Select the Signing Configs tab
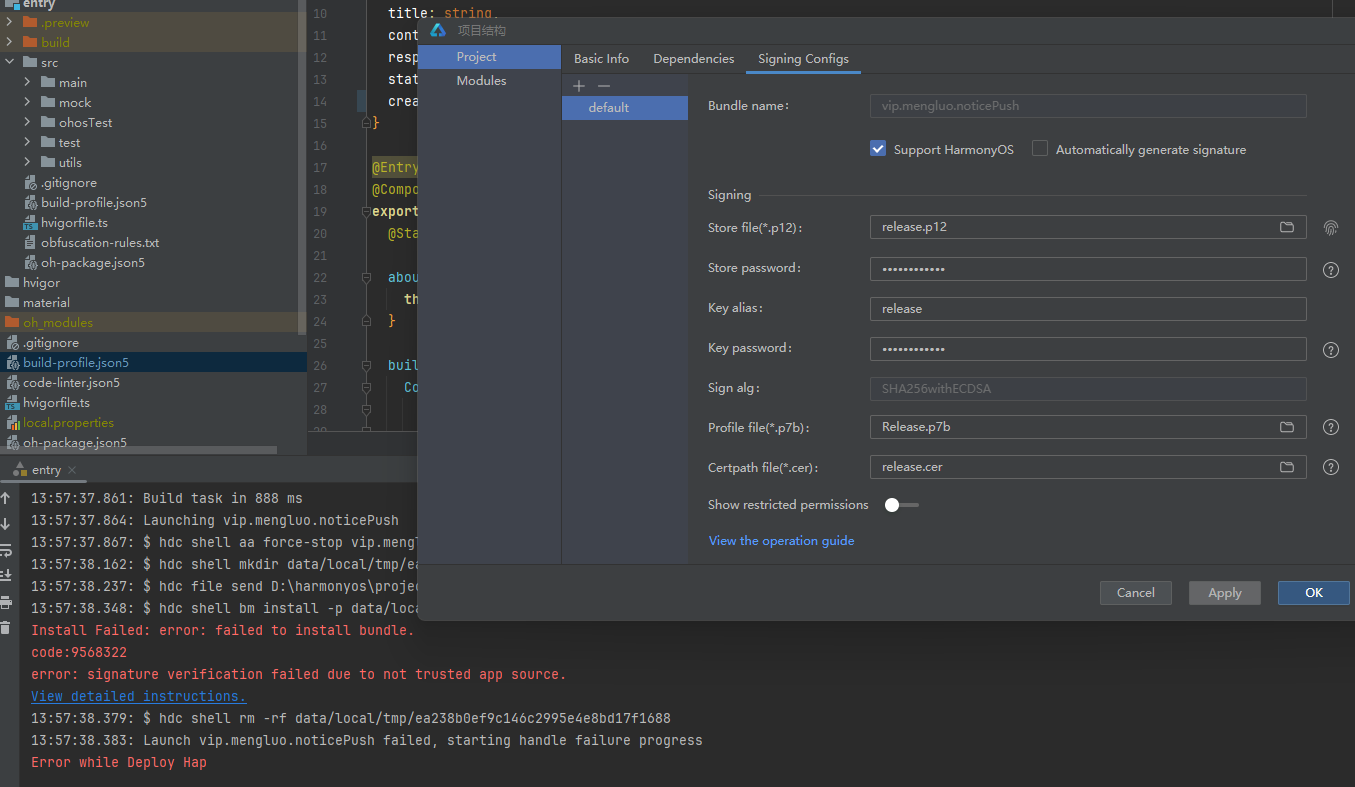Image resolution: width=1355 pixels, height=787 pixels. pyautogui.click(x=803, y=59)
